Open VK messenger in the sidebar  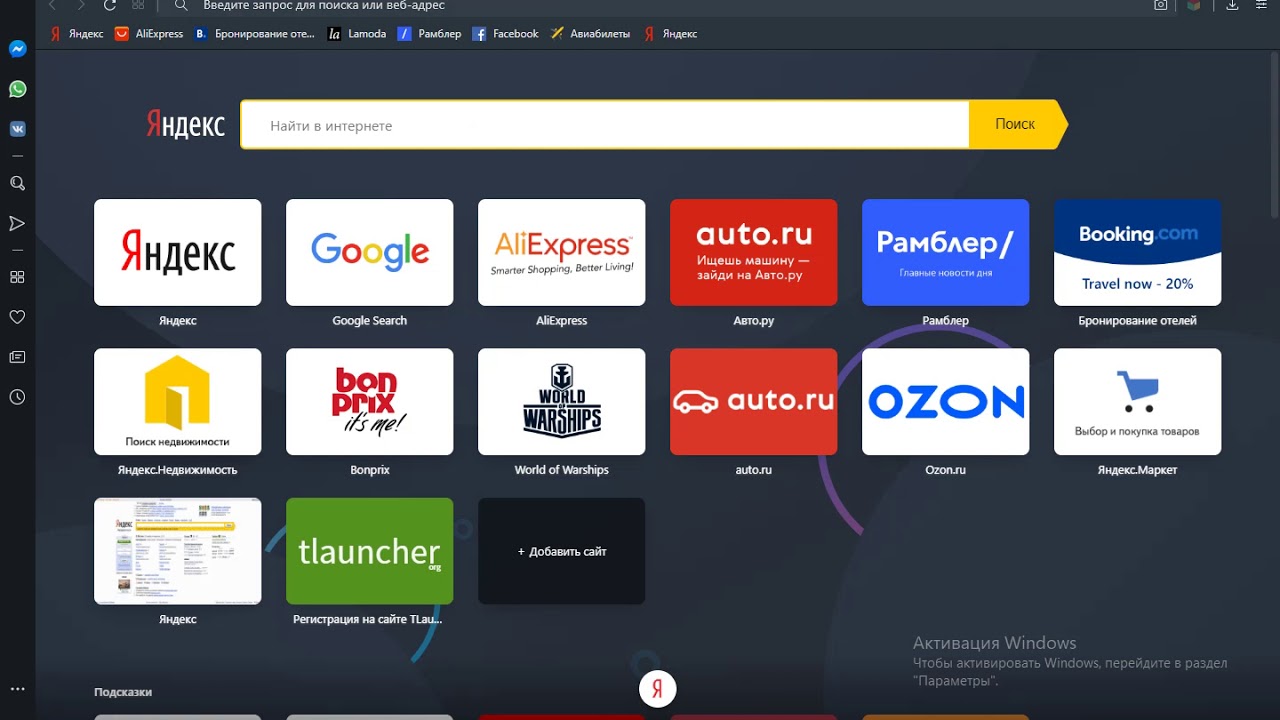[x=17, y=129]
